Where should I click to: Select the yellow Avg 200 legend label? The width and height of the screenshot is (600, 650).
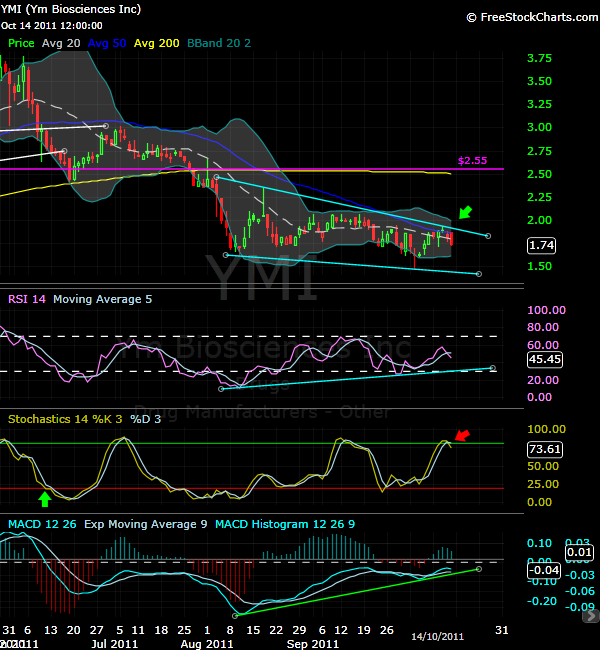tap(157, 43)
